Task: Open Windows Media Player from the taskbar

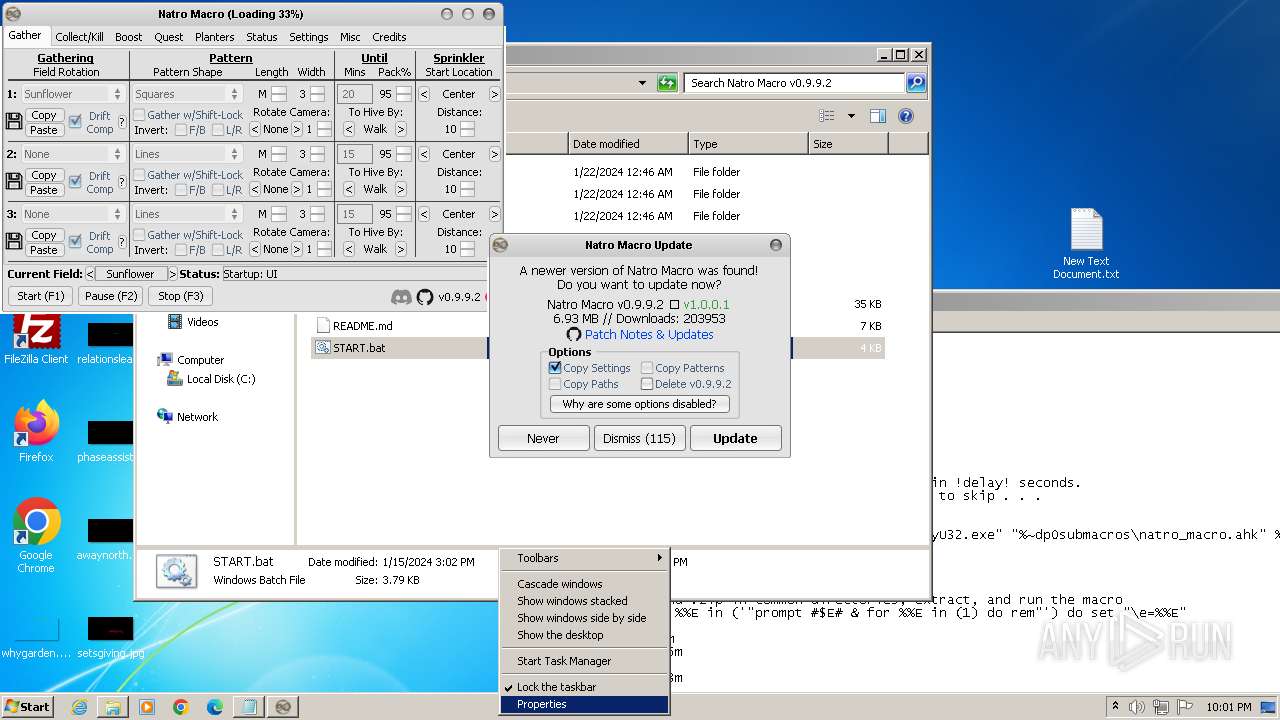Action: coord(147,707)
